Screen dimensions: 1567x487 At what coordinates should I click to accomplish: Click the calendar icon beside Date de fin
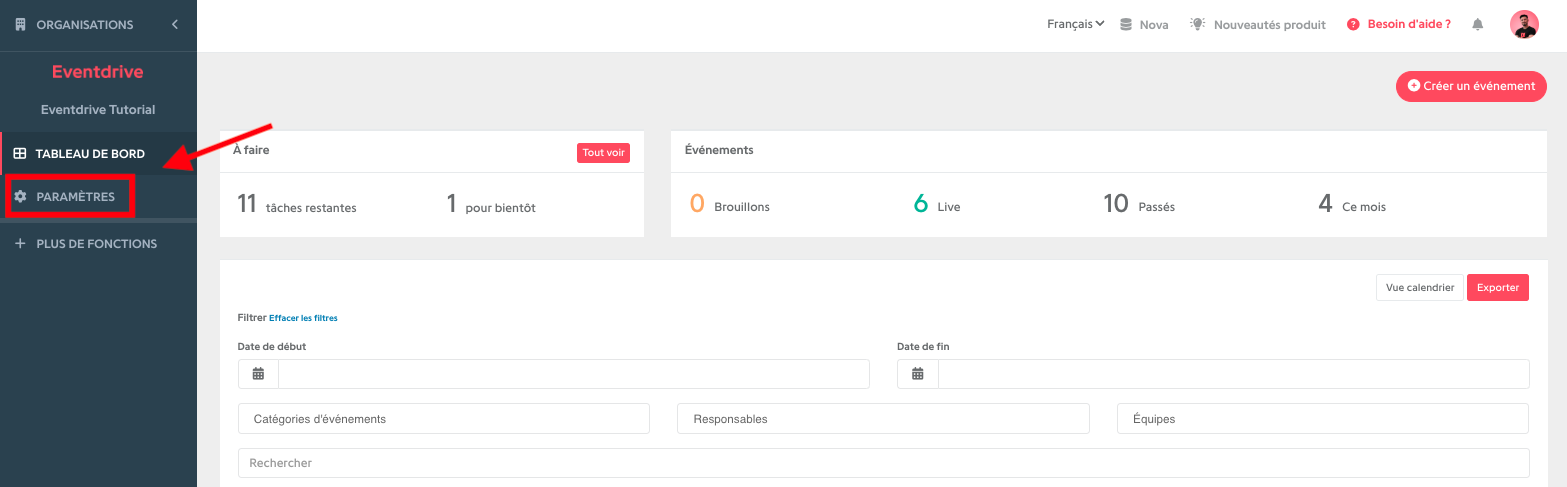918,374
